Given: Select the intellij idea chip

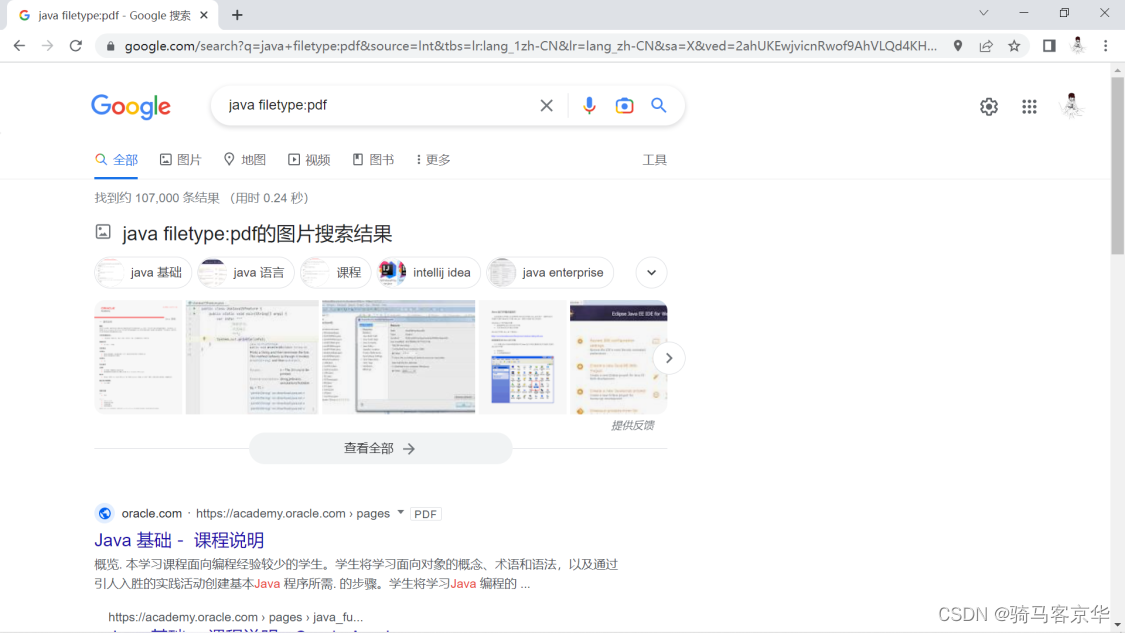Looking at the screenshot, I should 428,273.
